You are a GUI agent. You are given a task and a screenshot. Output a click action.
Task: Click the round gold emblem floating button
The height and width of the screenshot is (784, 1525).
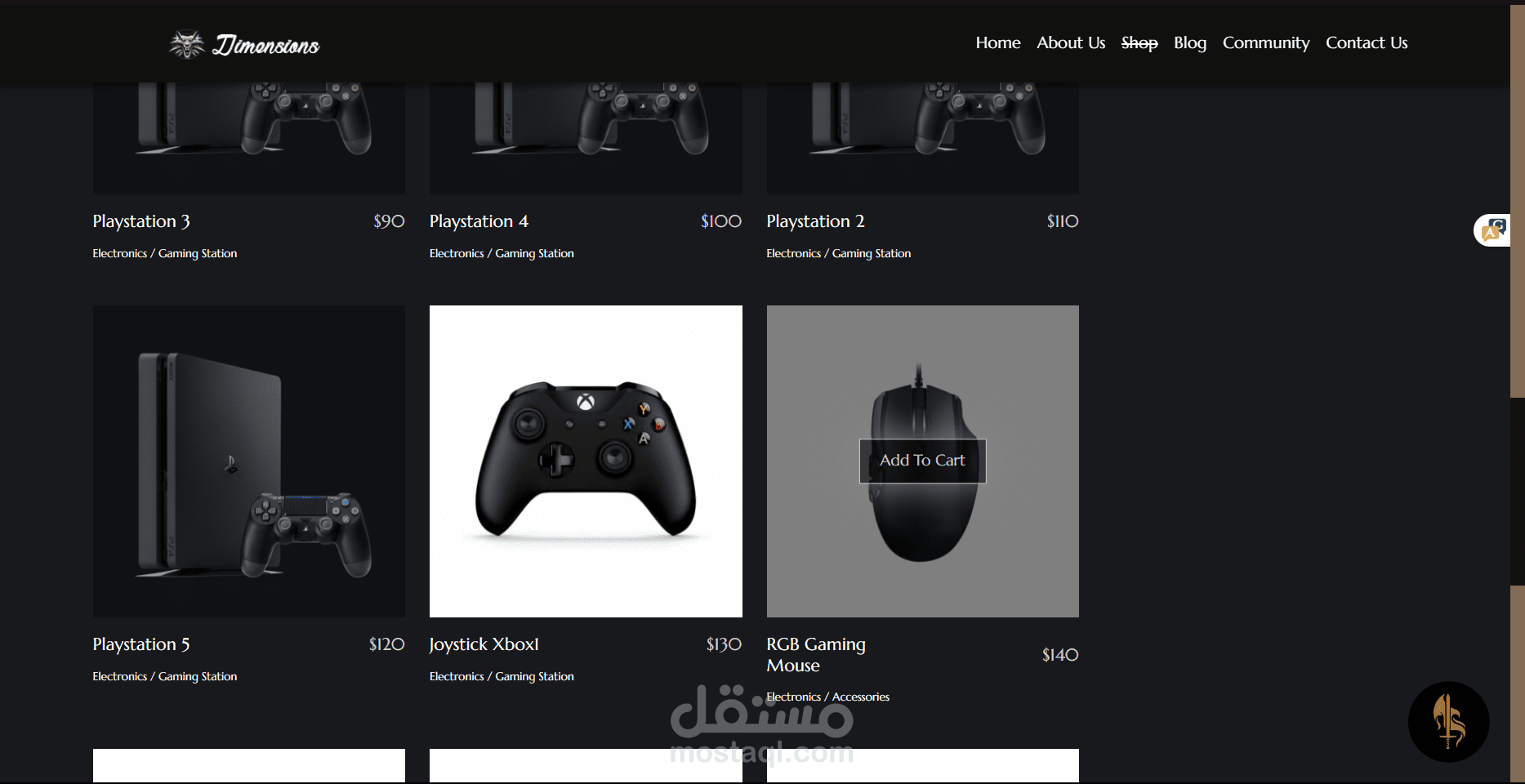[1448, 722]
